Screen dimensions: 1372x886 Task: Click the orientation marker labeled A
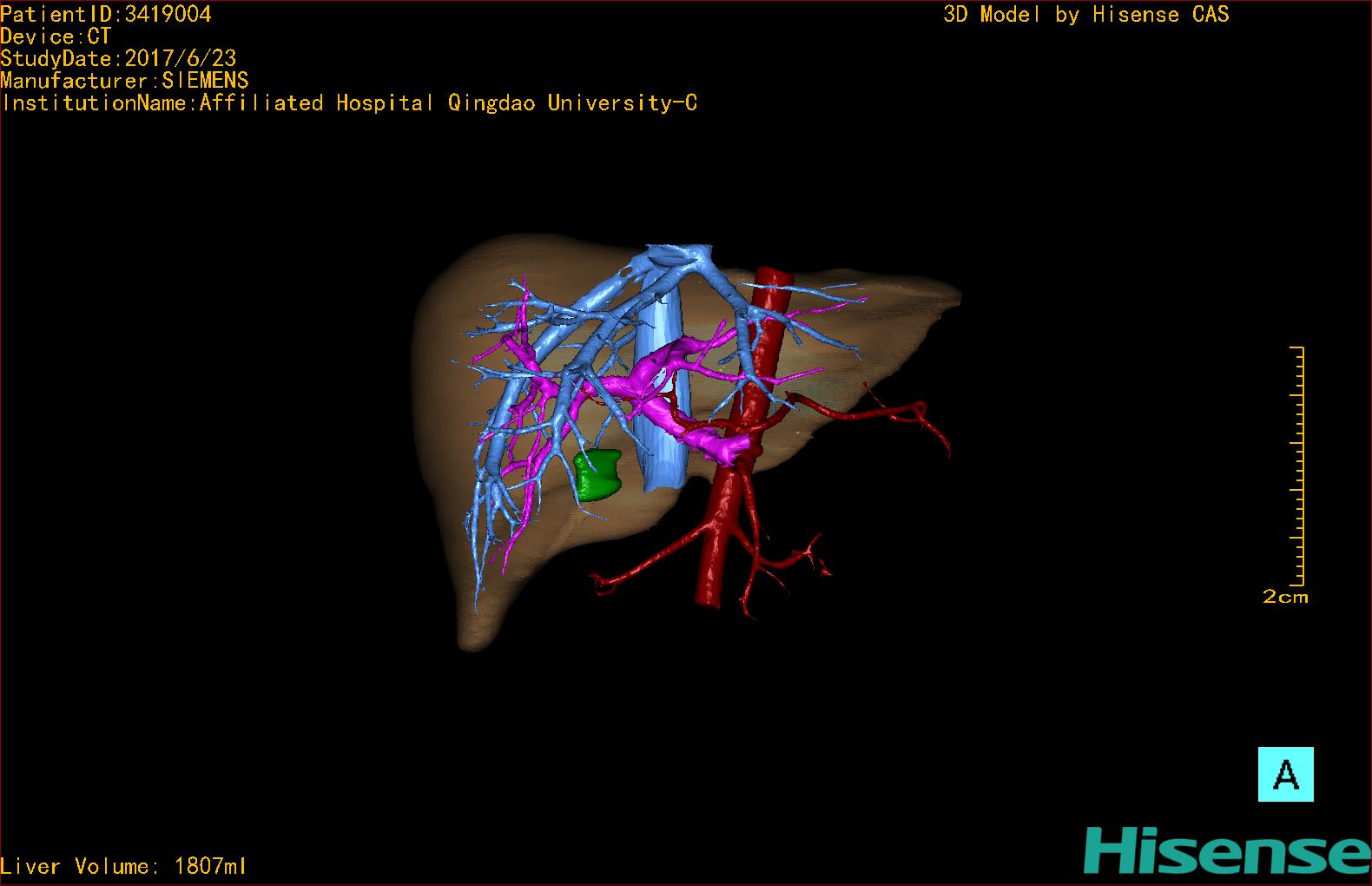pos(1285,774)
